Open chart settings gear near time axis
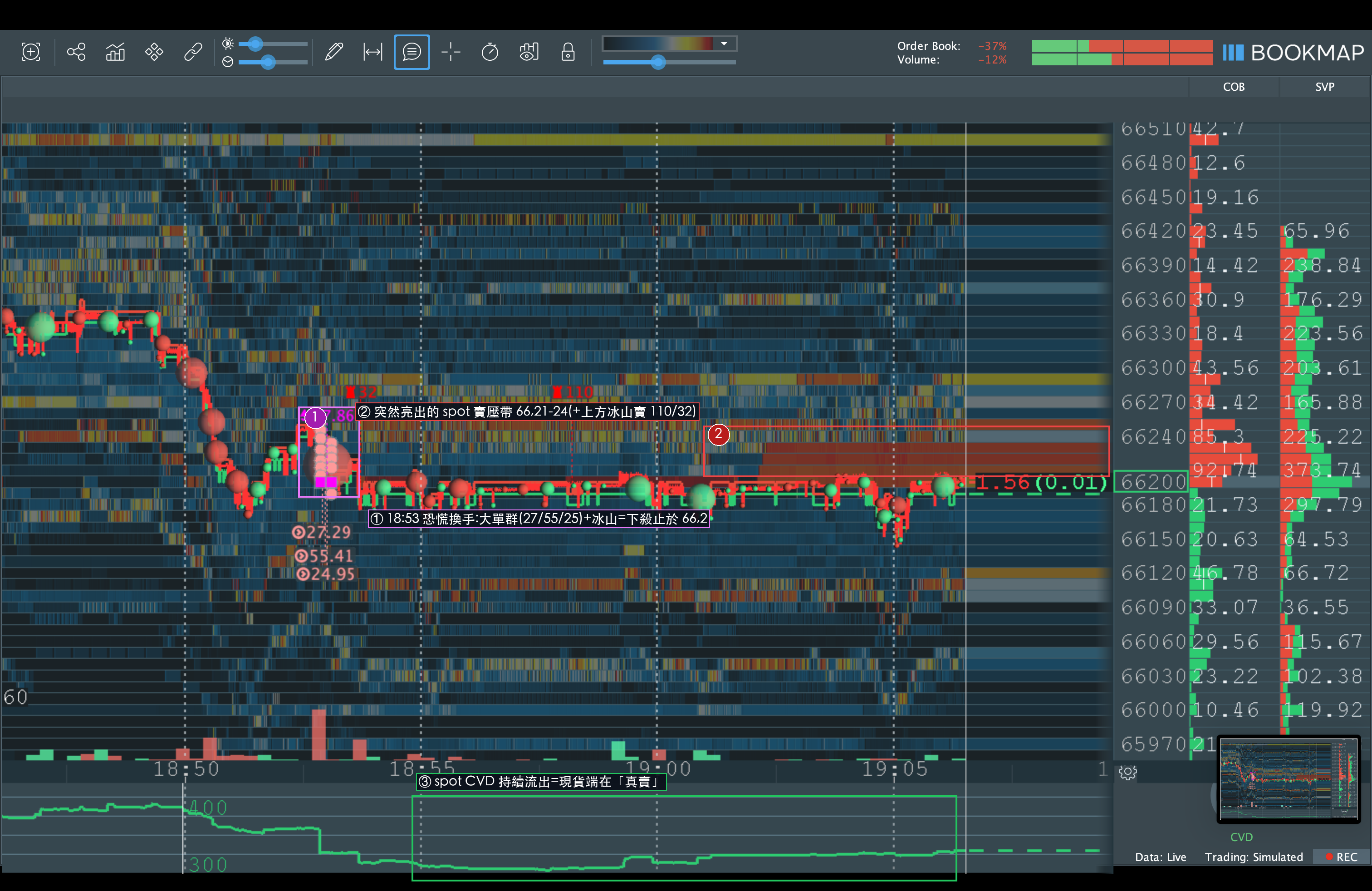 pos(1127,772)
